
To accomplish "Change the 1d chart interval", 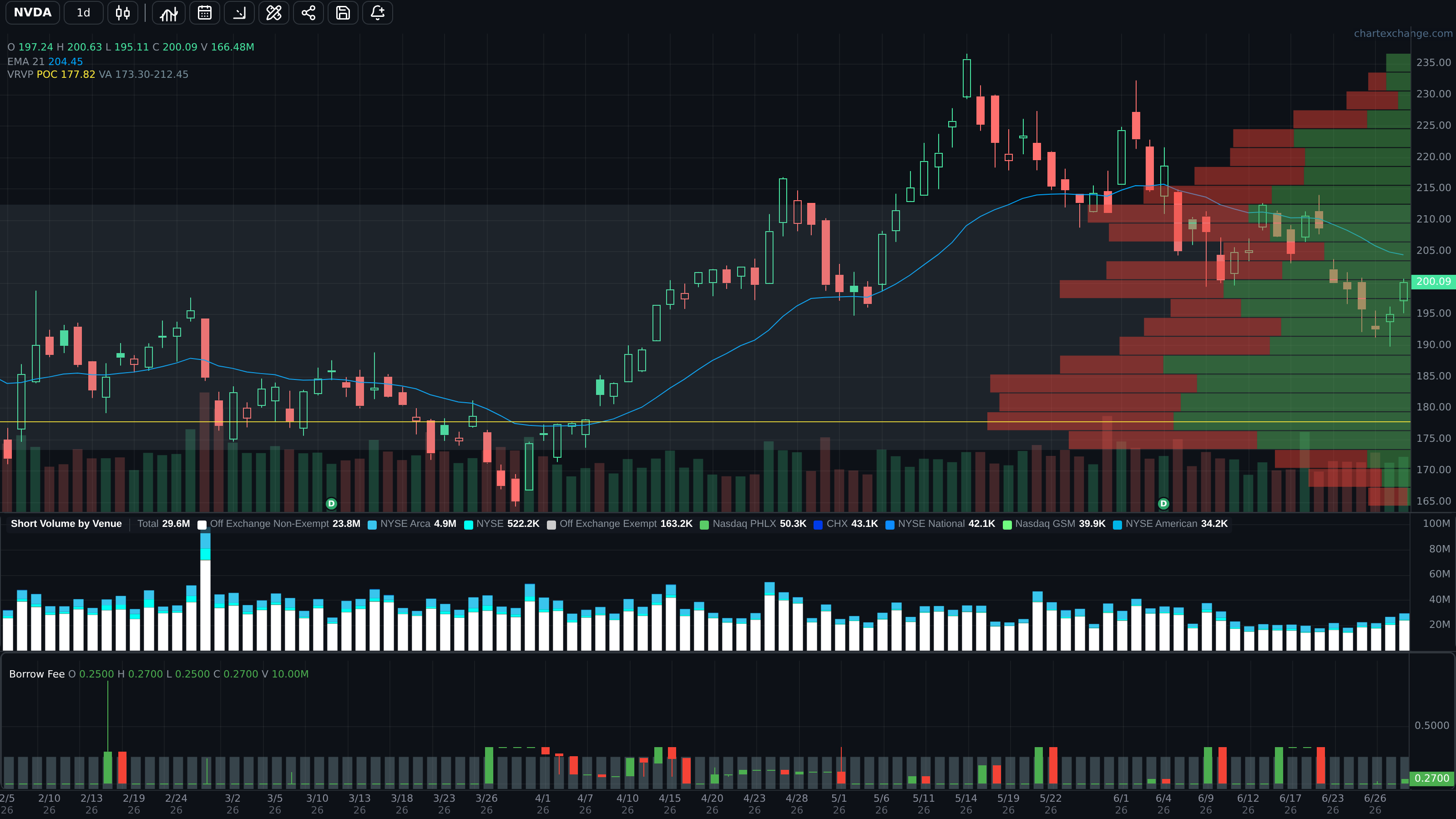I will 84,12.
